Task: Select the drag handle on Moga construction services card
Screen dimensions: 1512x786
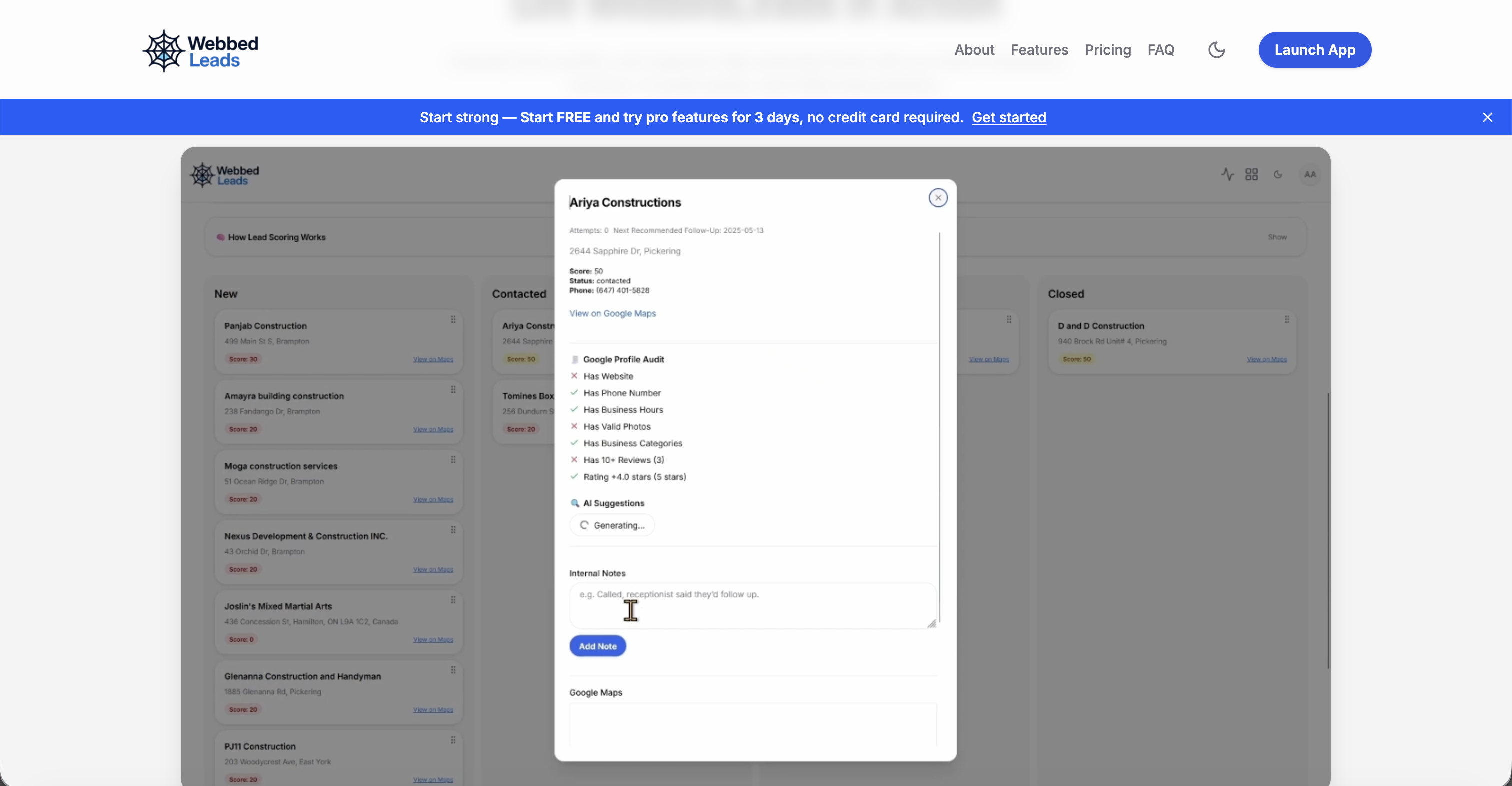Action: [453, 459]
